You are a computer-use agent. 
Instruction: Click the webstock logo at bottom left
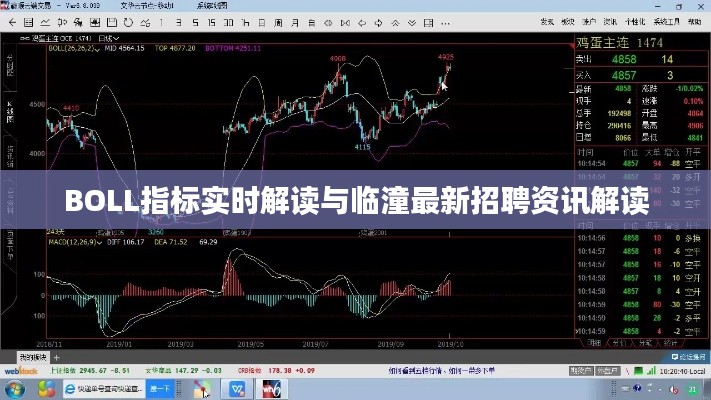[18, 371]
